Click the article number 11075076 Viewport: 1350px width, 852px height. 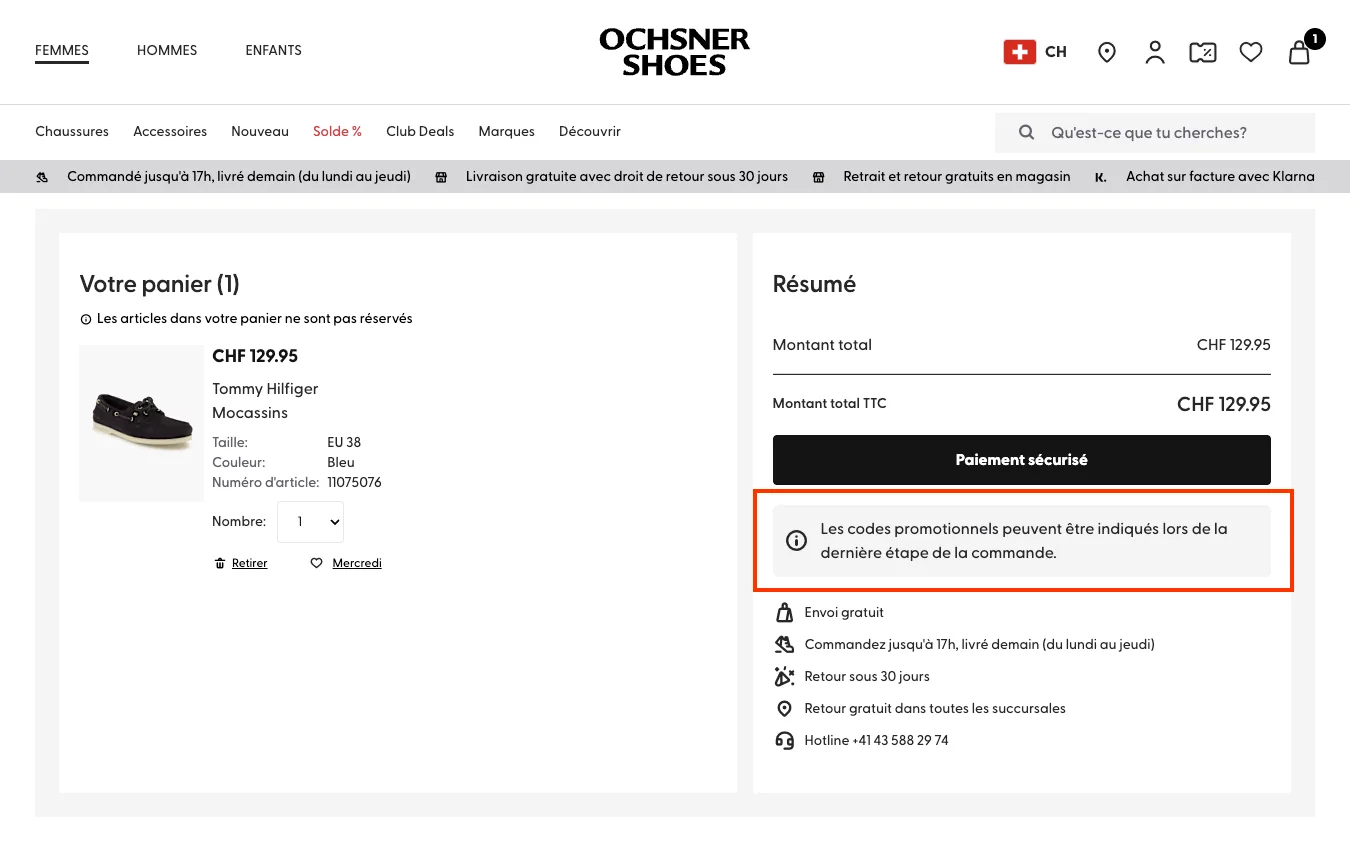click(354, 482)
